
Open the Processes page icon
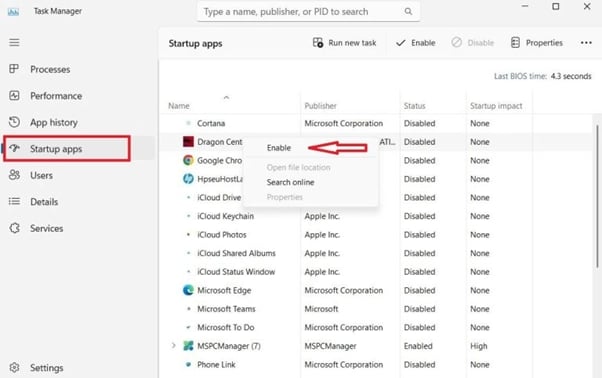(14, 69)
